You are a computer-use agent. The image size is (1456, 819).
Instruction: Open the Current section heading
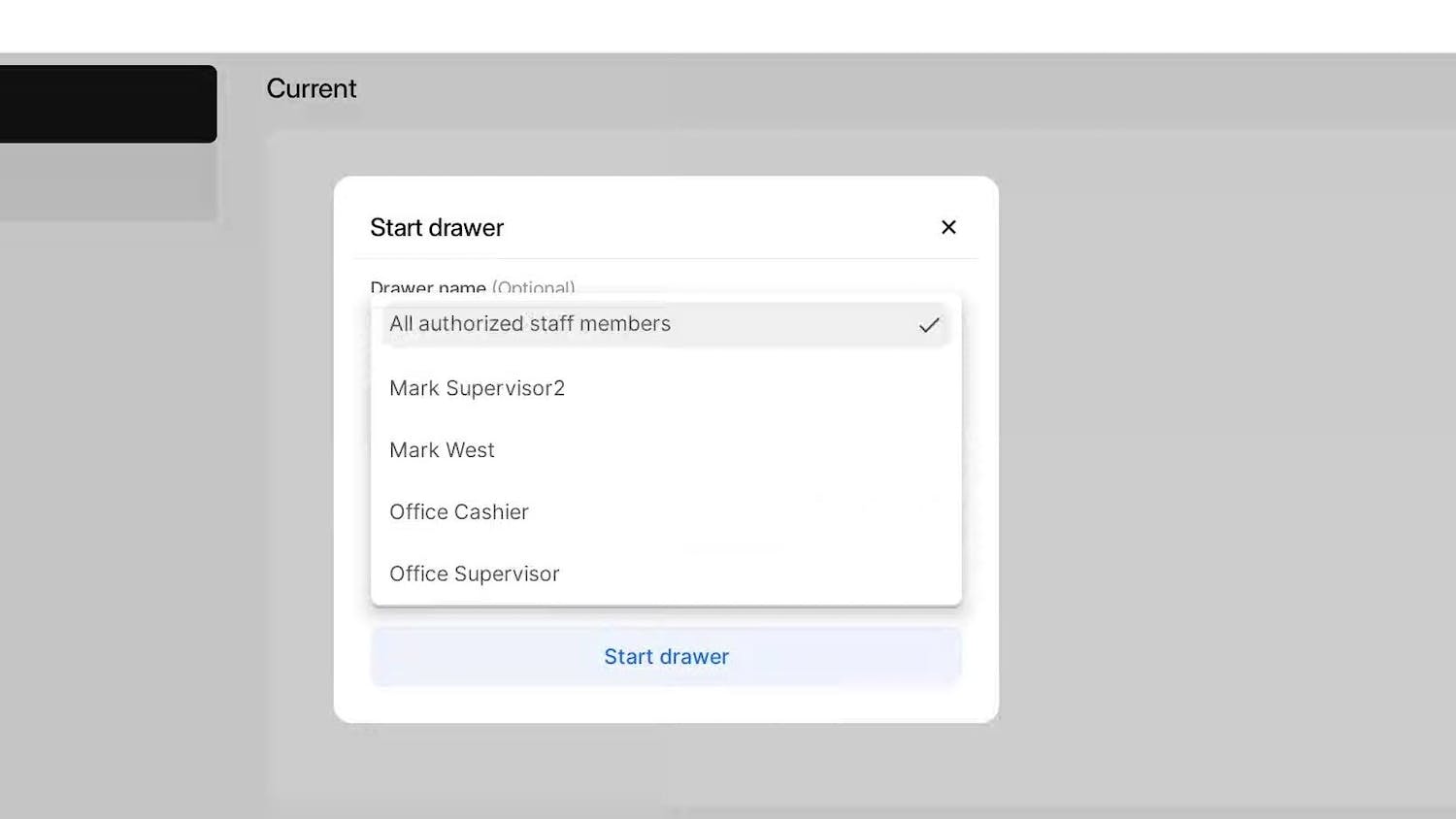coord(311,89)
